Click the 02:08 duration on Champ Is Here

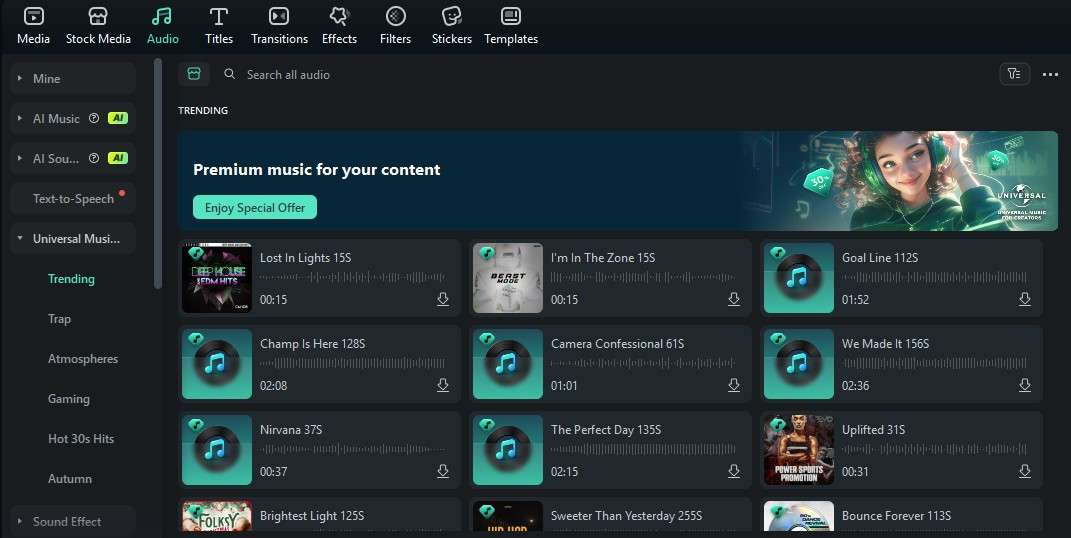(273, 386)
